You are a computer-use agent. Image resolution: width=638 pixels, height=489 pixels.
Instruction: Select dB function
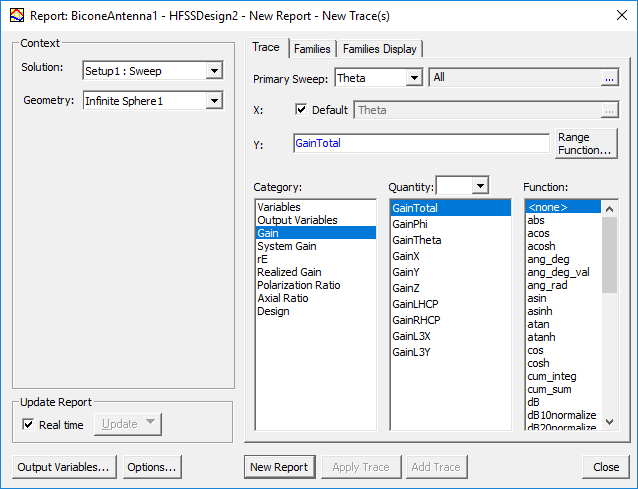coord(563,402)
